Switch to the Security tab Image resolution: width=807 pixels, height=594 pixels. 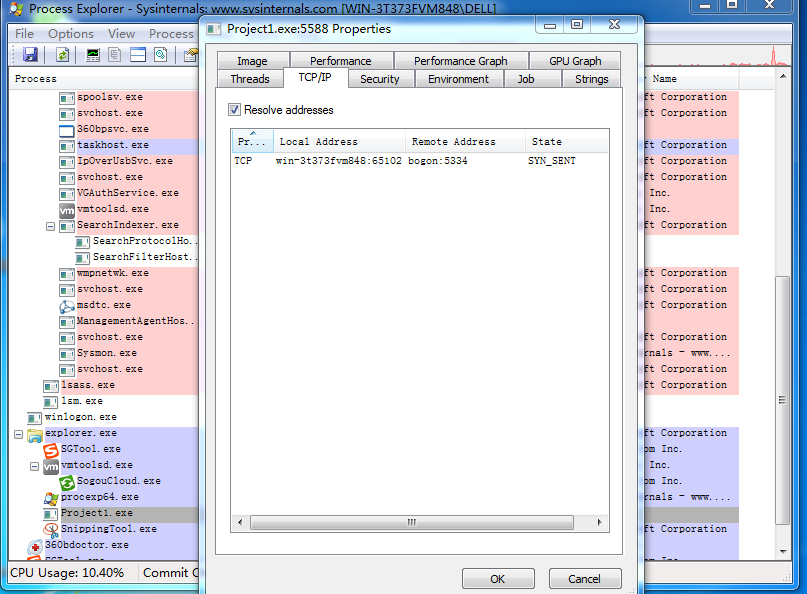pos(380,79)
